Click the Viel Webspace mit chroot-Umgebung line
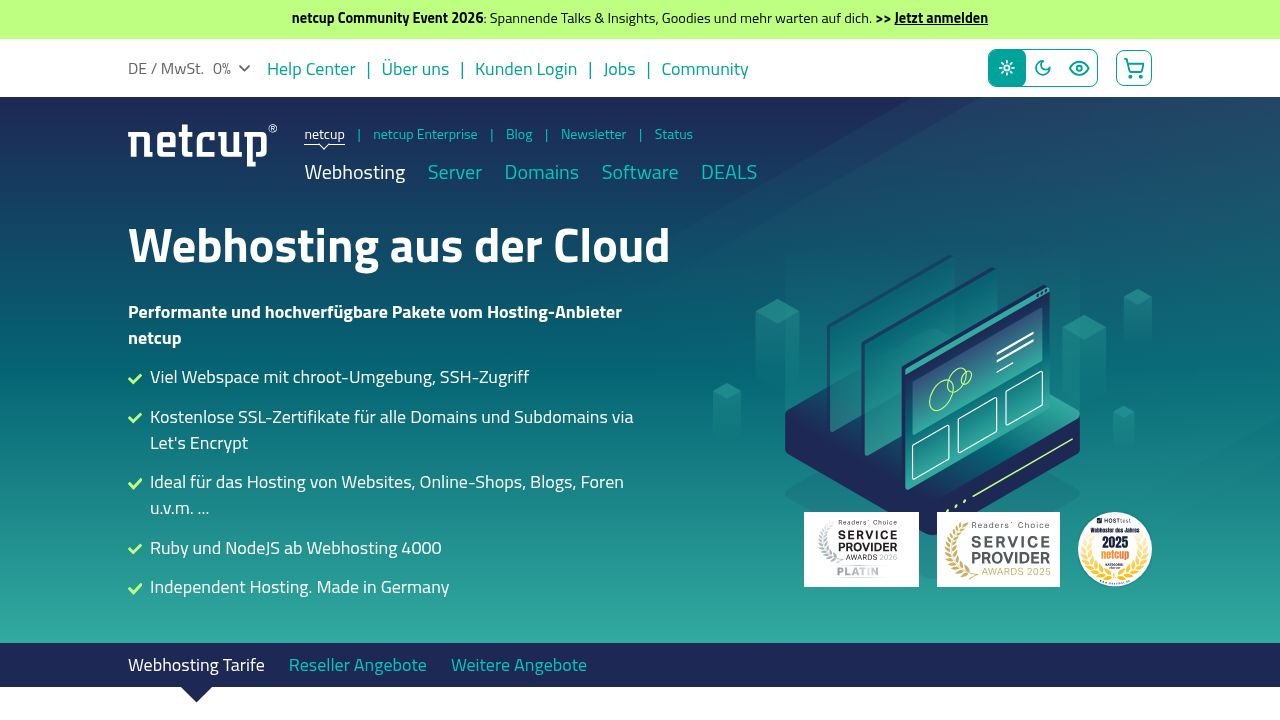This screenshot has width=1280, height=720. (339, 377)
